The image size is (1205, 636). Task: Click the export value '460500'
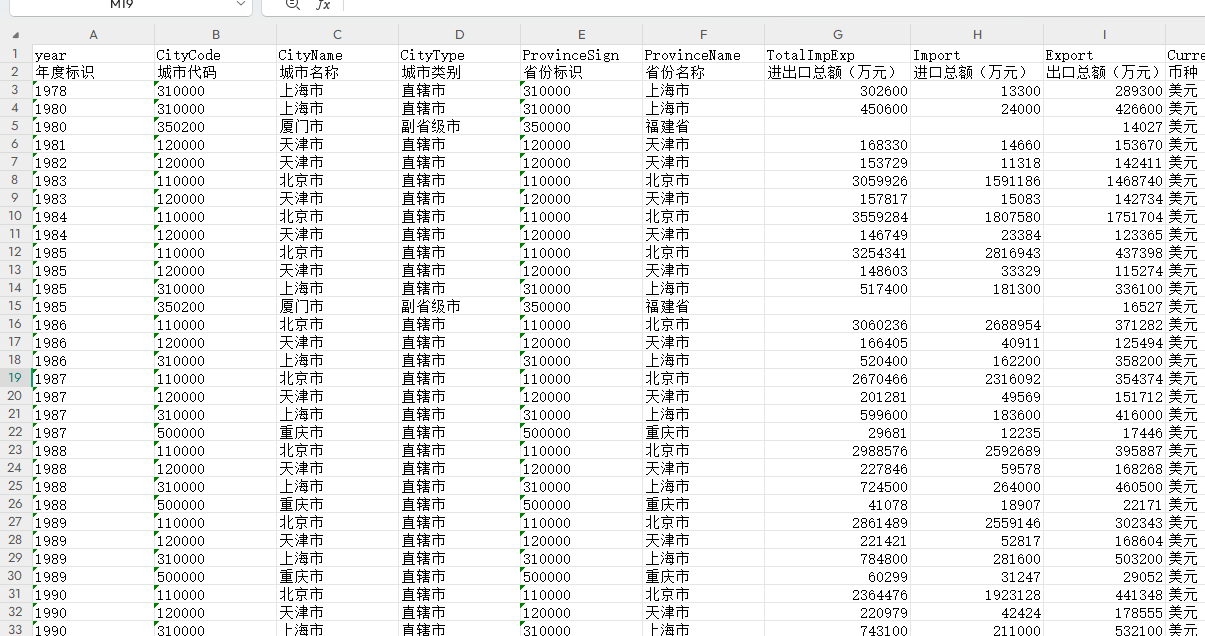[1104, 487]
